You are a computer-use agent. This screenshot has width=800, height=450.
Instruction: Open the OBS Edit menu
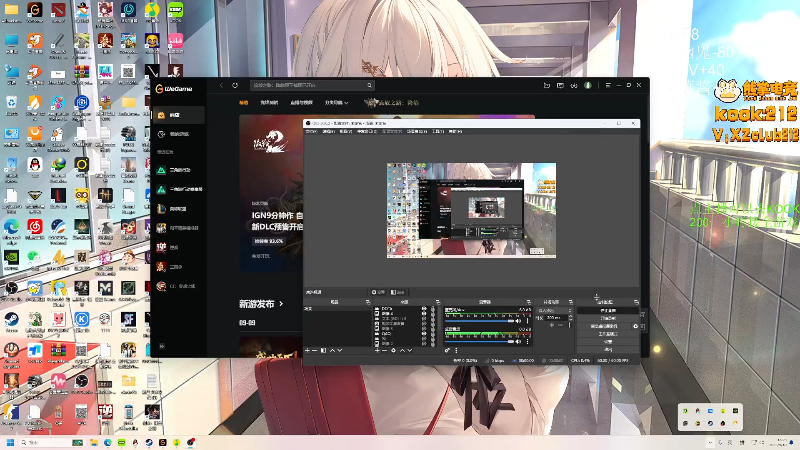point(329,131)
